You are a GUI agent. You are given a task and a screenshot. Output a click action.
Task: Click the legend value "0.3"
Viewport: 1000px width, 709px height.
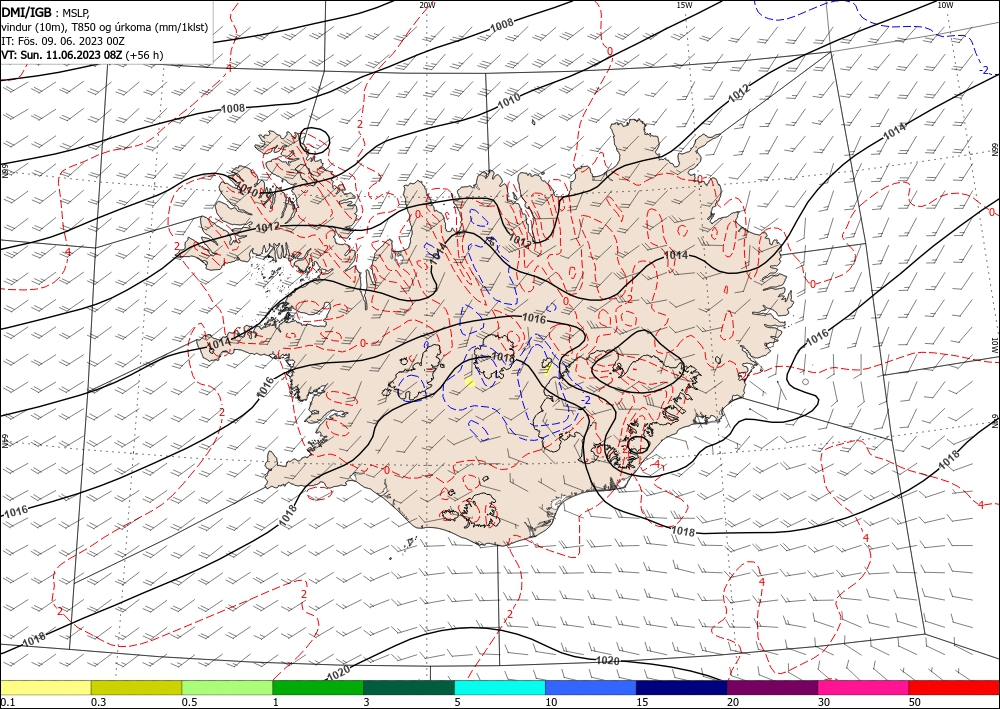tap(98, 702)
